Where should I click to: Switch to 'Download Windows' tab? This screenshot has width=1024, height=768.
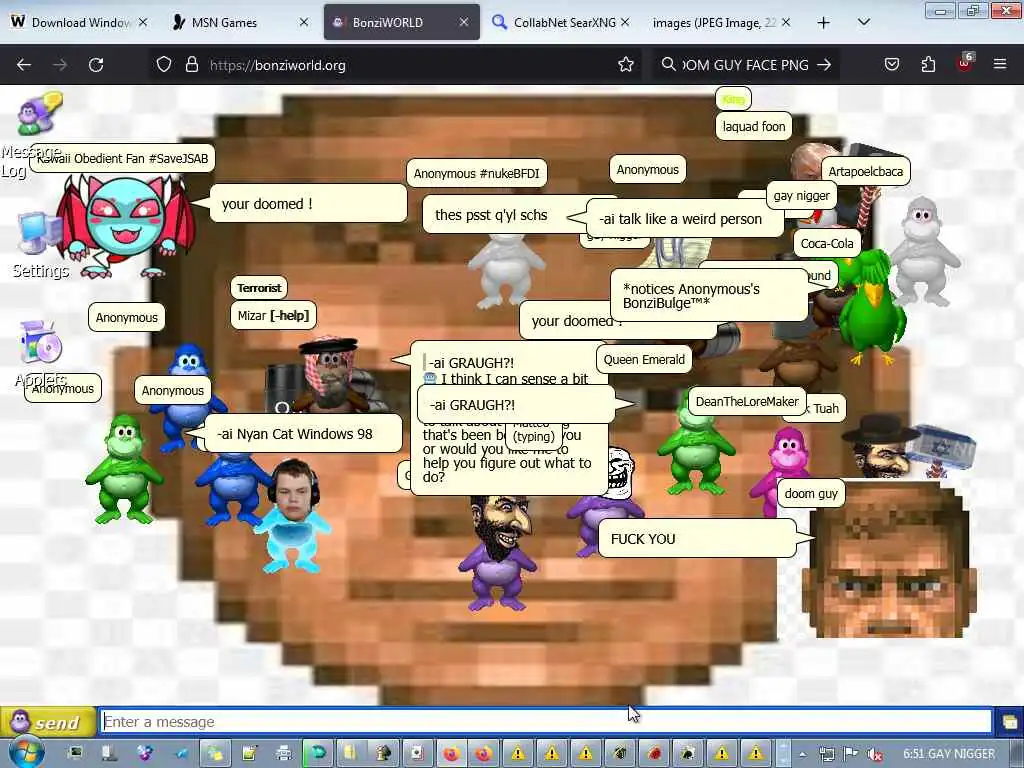(80, 22)
